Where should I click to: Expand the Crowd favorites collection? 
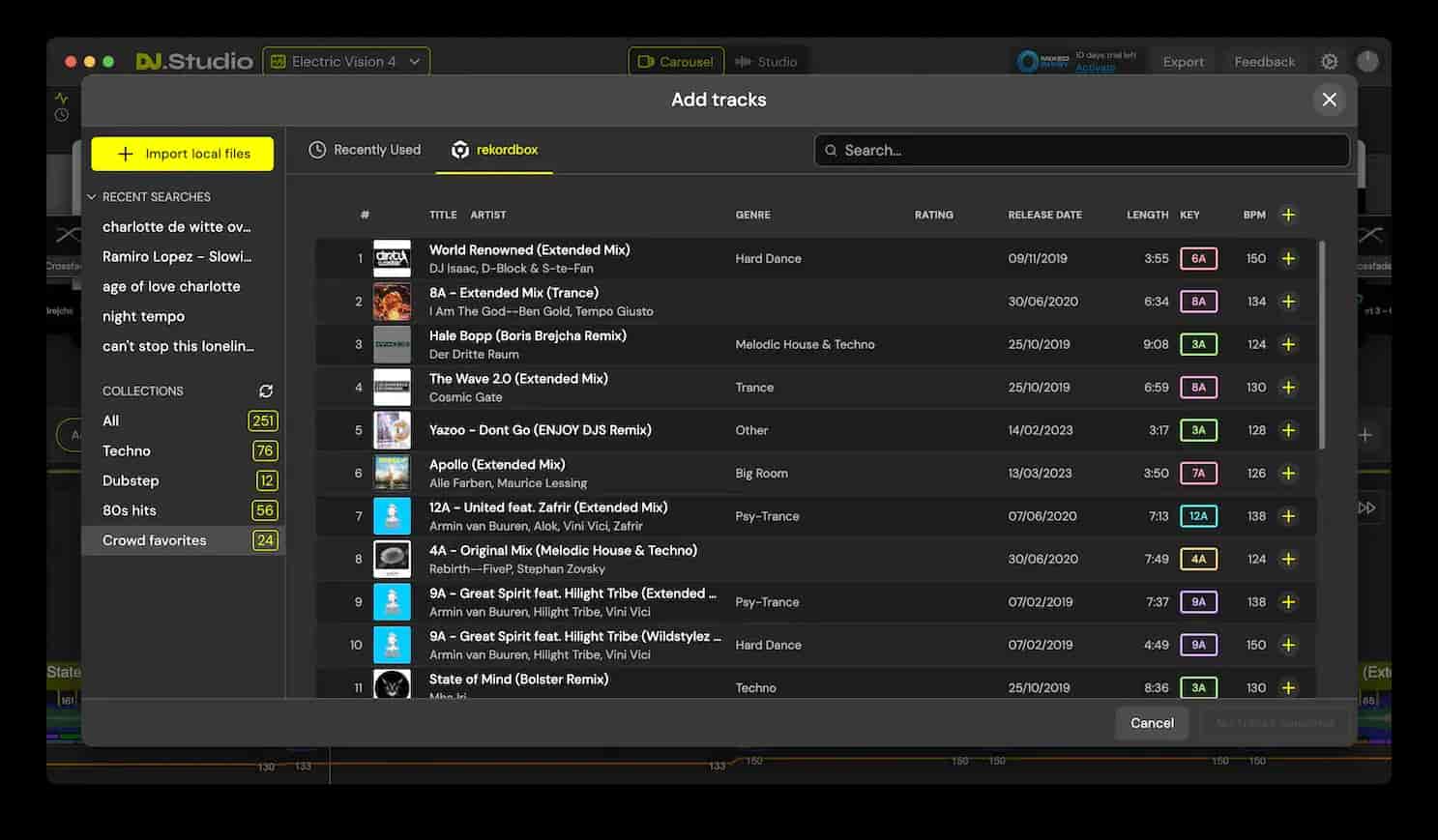pyautogui.click(x=154, y=540)
